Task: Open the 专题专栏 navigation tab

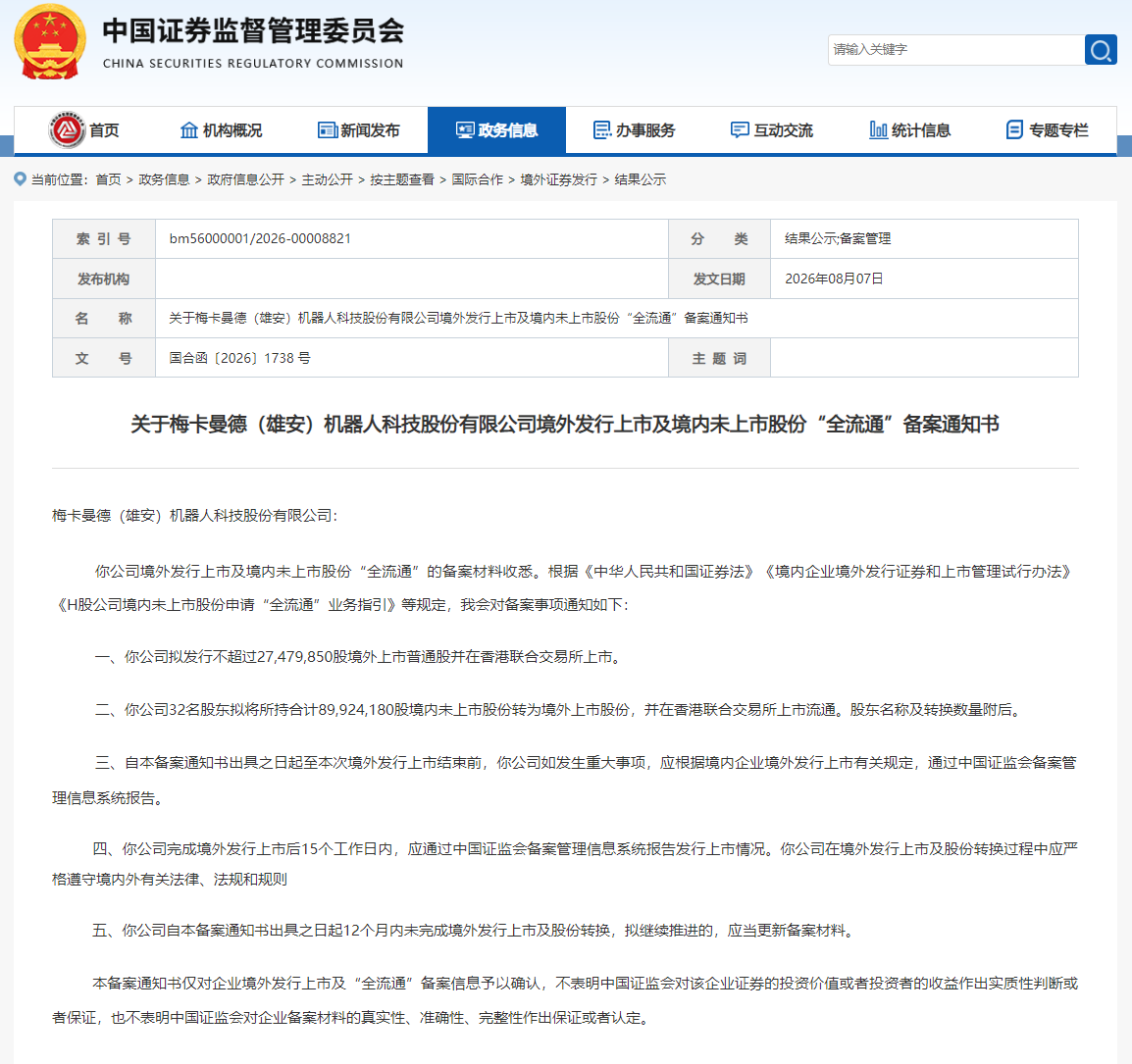Action: click(x=1049, y=129)
